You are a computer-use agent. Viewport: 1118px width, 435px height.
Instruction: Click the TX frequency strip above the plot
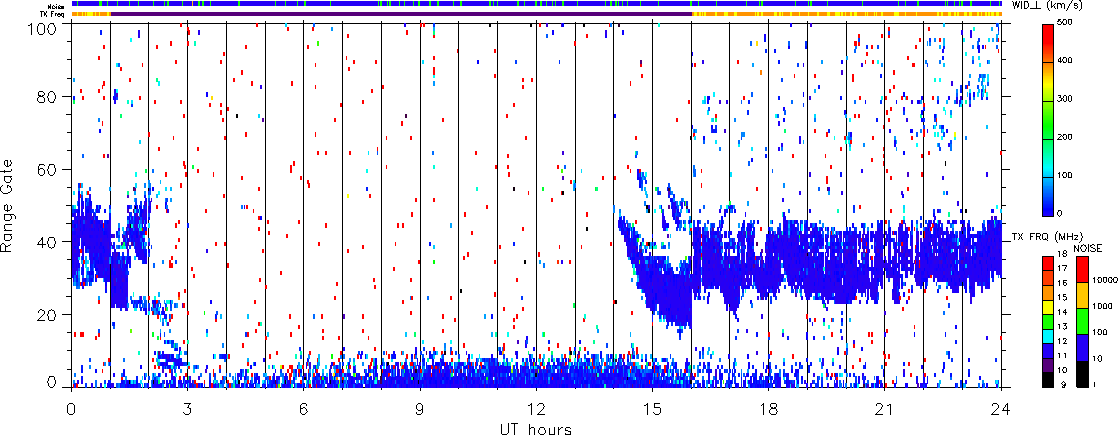coord(536,14)
